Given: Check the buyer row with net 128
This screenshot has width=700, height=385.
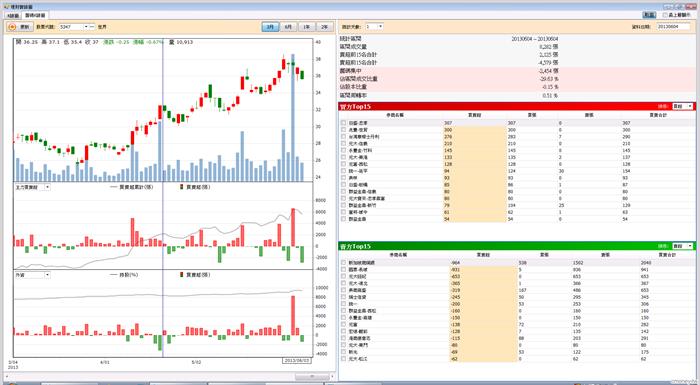Looking at the screenshot, I should [343, 164].
